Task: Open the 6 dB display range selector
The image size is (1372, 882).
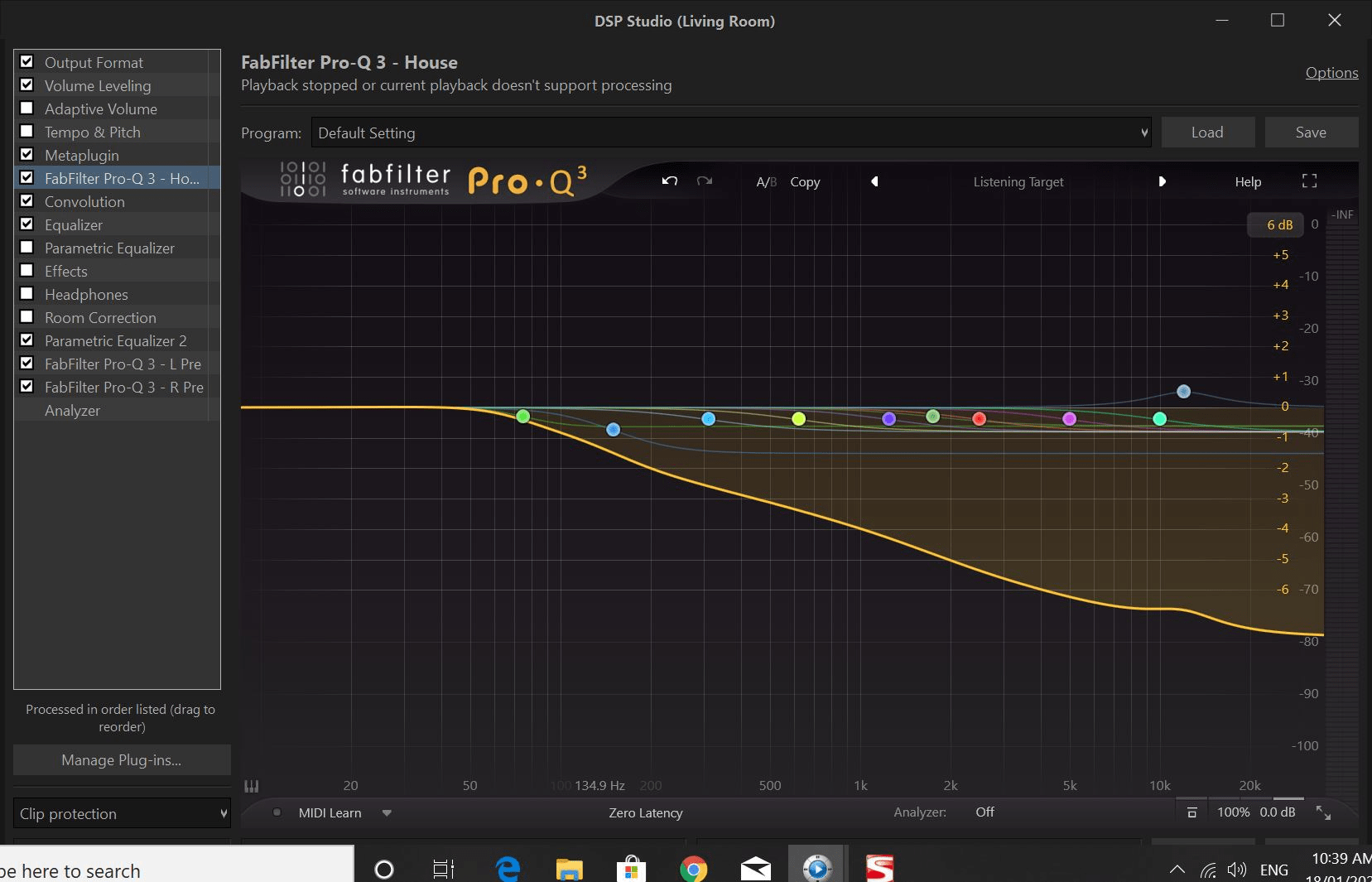Action: pos(1275,224)
